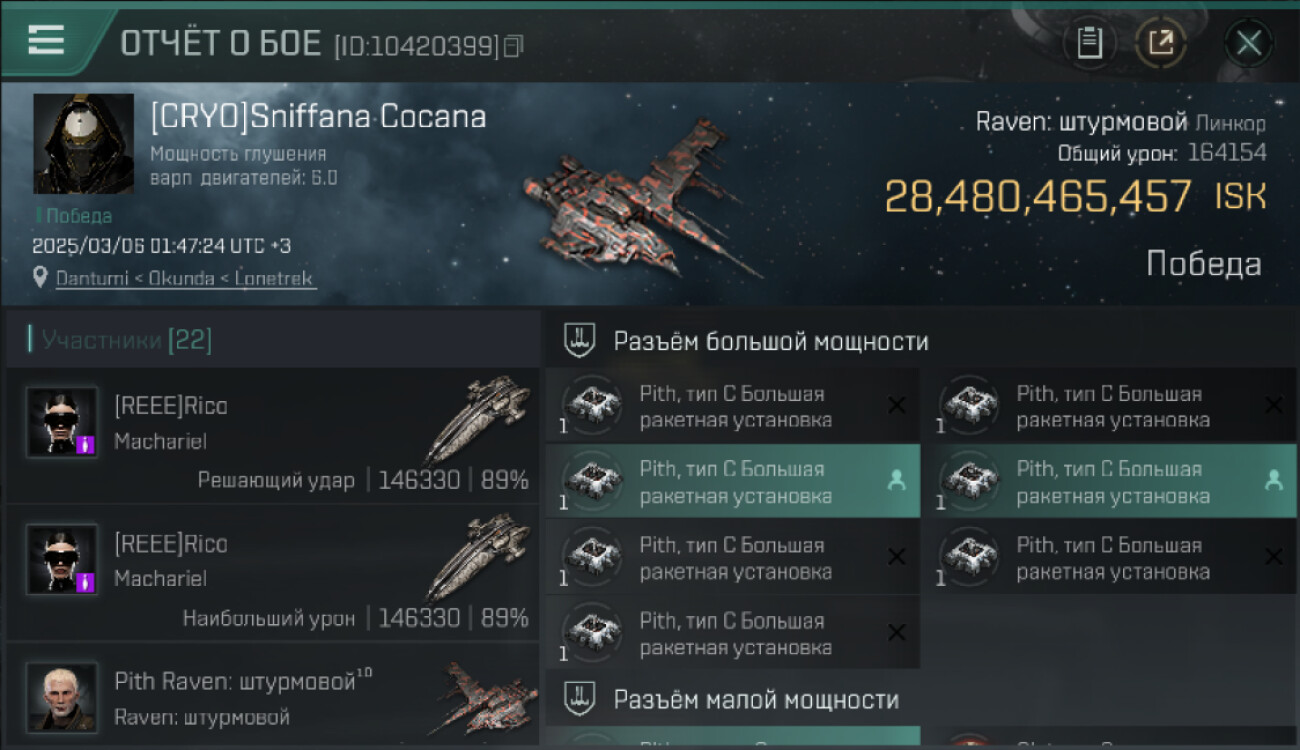
Task: Open the Dantumi < Okunda < Lonetrek location link
Action: 185,279
